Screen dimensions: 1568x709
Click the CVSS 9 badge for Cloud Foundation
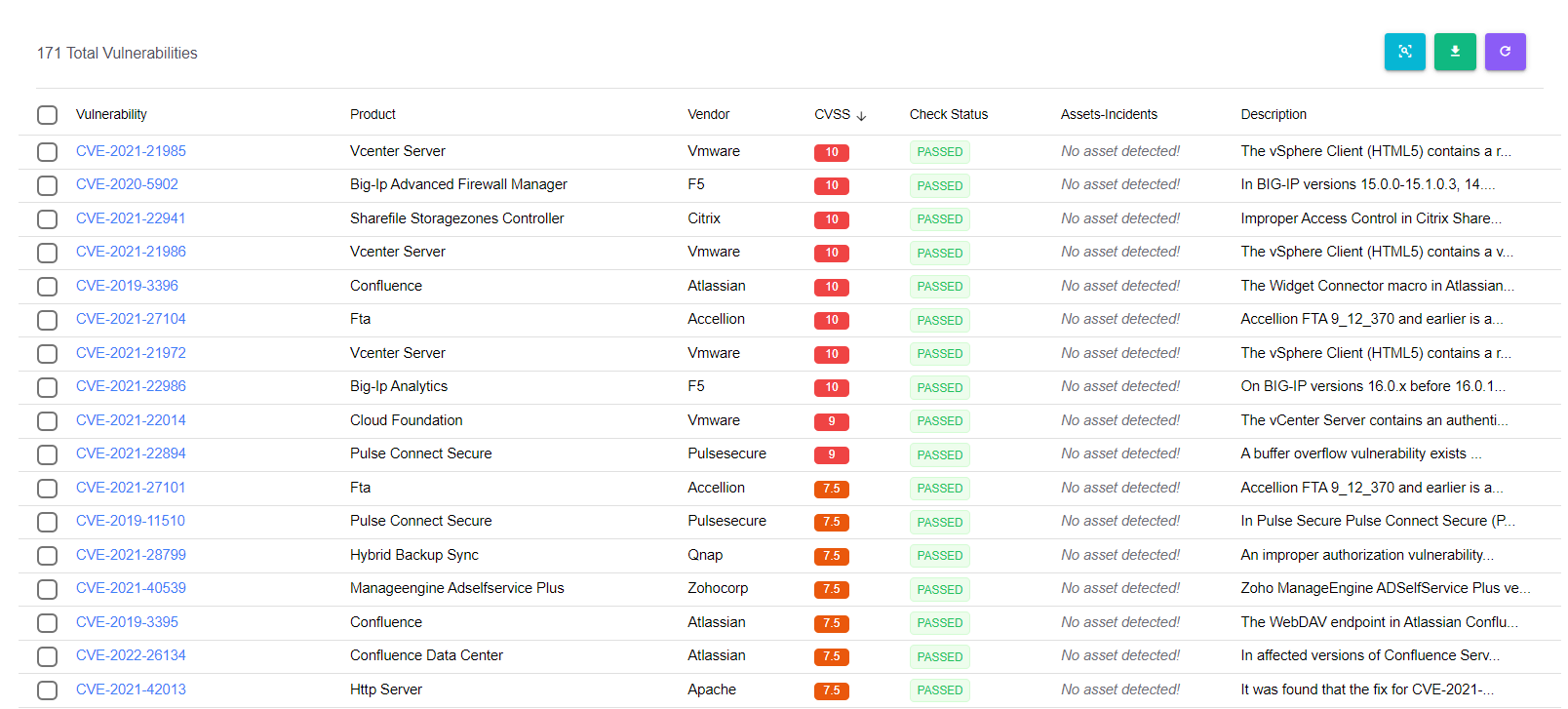pyautogui.click(x=831, y=421)
